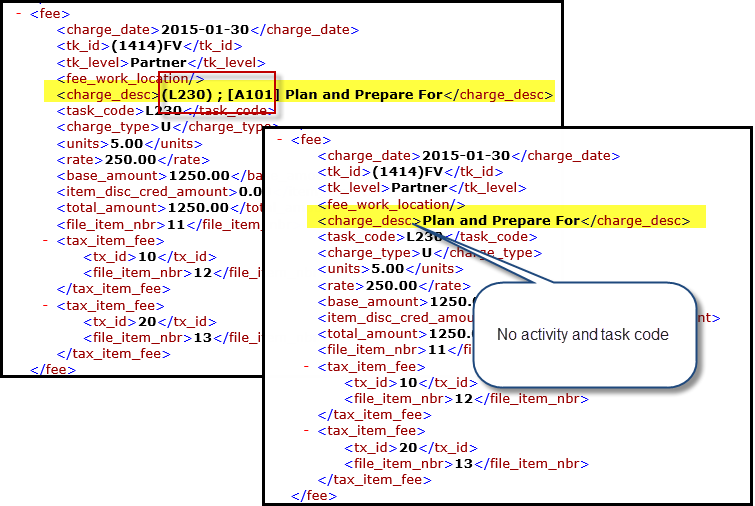This screenshot has width=755, height=506.
Task: Click closing </fee> tag in front window
Action: point(314,496)
